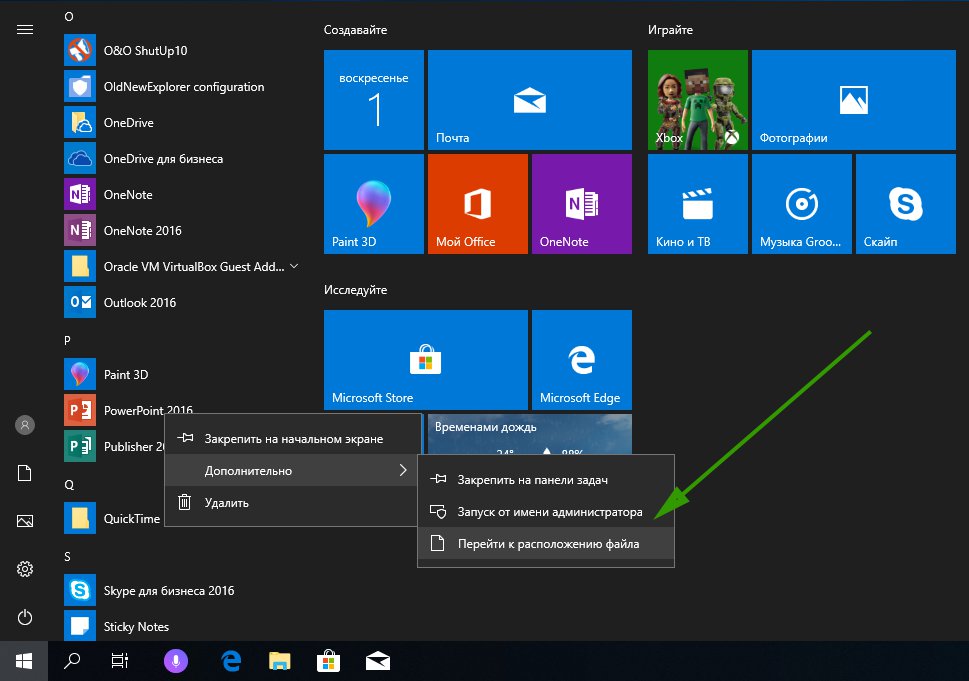Screen dimensions: 969x681
Task: Open Paint 3D in the app list
Action: pos(80,374)
